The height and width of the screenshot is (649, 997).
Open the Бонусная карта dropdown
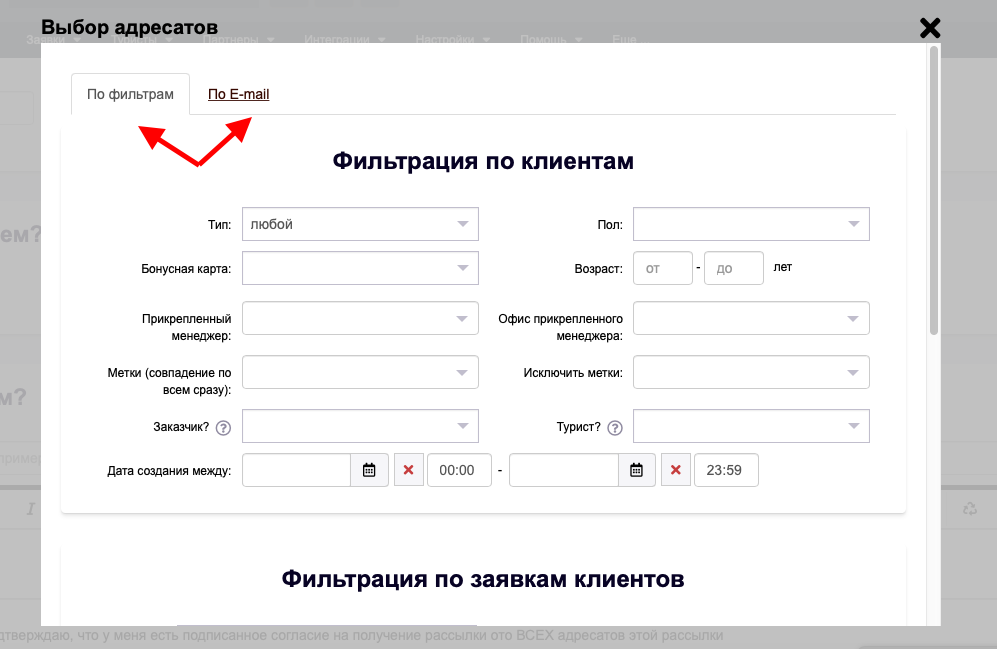click(360, 268)
